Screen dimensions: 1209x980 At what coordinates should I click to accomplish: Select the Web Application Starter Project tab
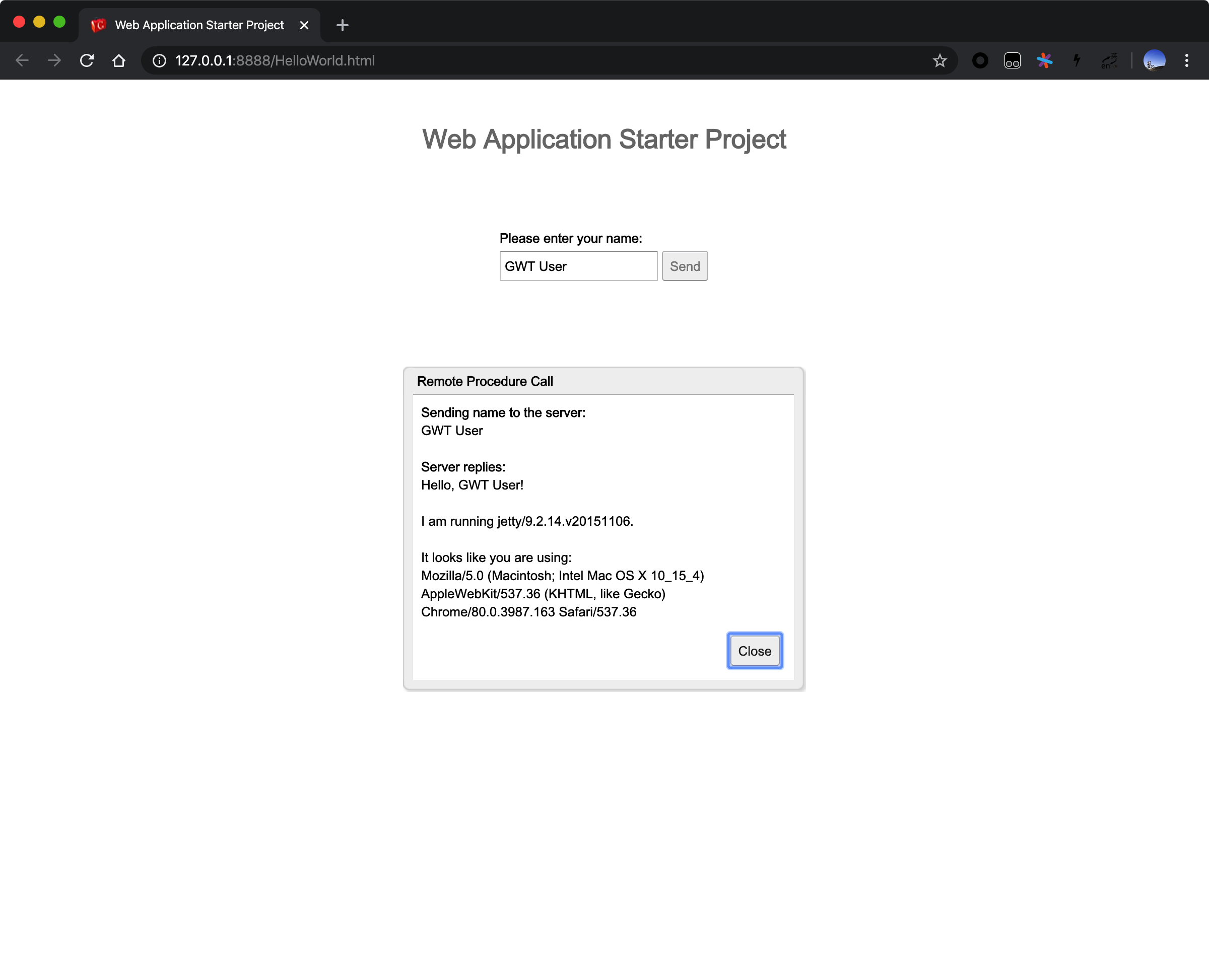199,25
